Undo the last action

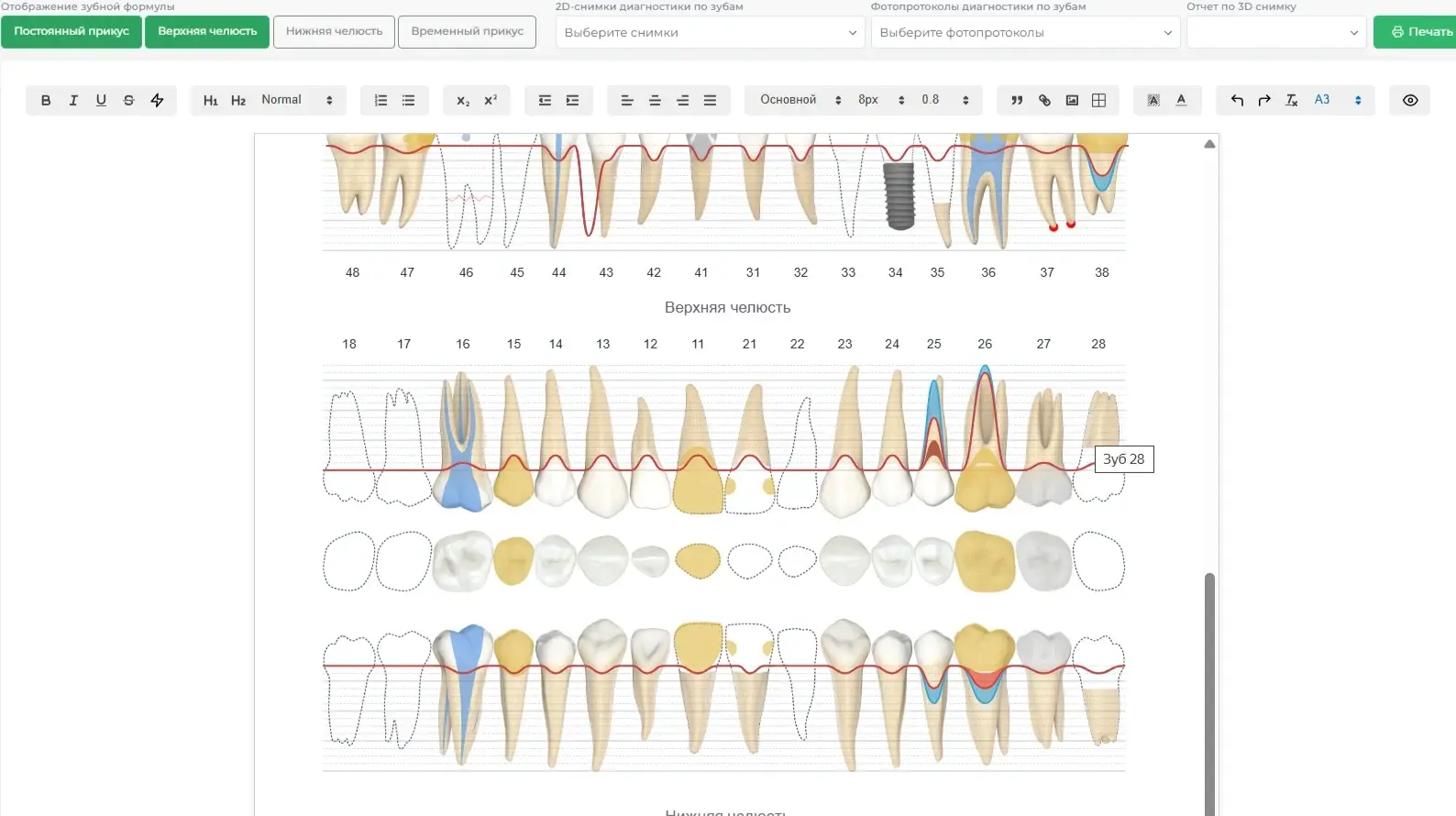tap(1237, 100)
